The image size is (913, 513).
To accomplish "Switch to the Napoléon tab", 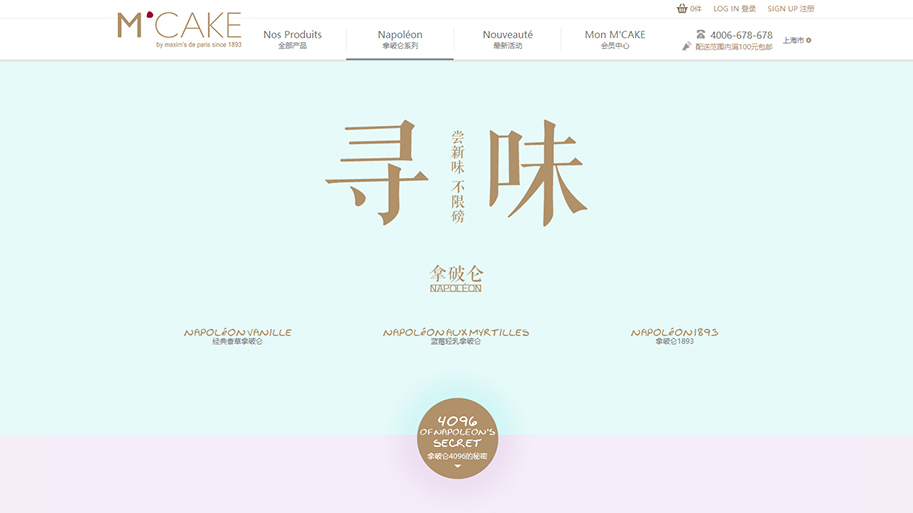I will click(400, 39).
